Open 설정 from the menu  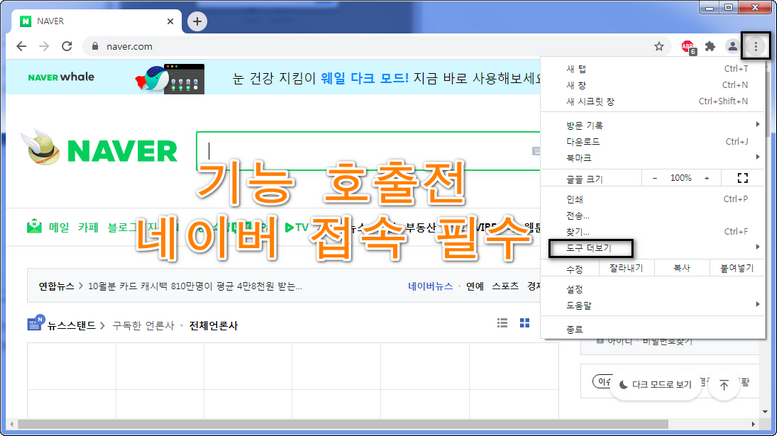(653, 289)
